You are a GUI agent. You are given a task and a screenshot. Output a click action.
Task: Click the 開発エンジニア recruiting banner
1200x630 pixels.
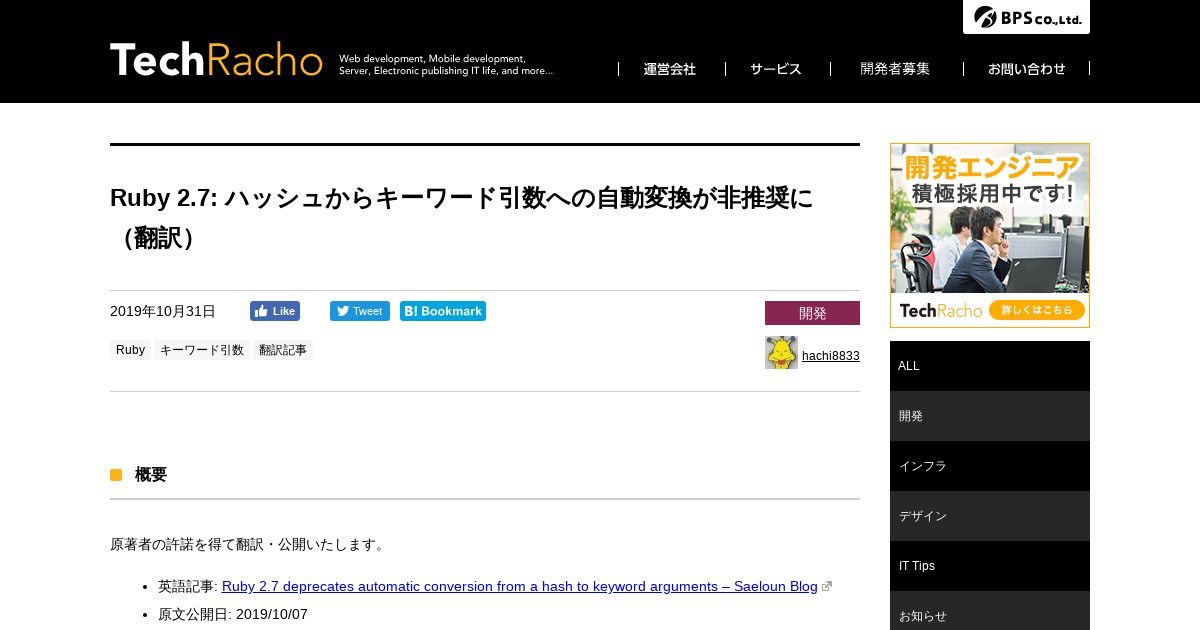click(990, 235)
